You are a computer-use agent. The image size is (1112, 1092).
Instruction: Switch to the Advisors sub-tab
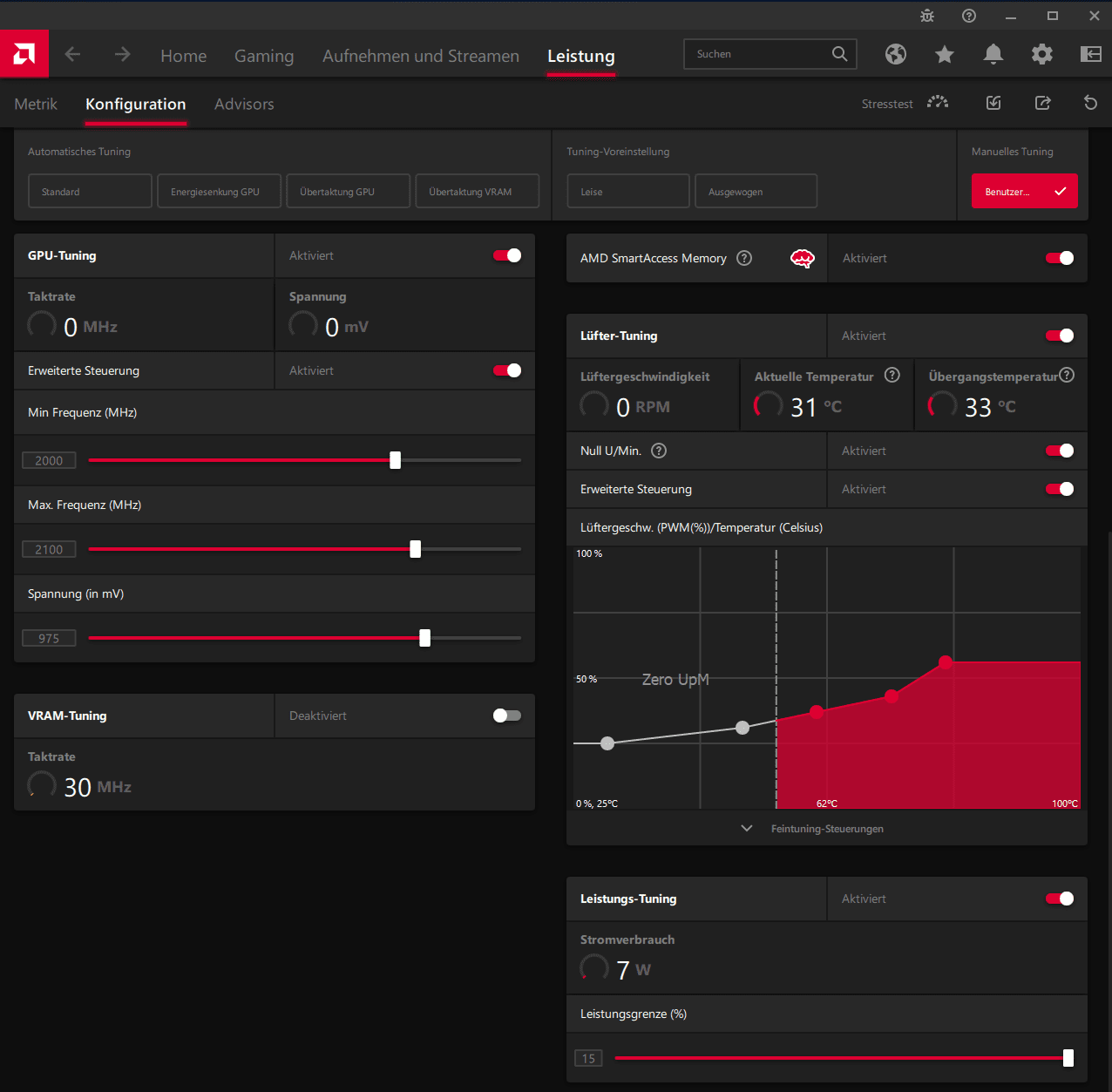tap(244, 104)
